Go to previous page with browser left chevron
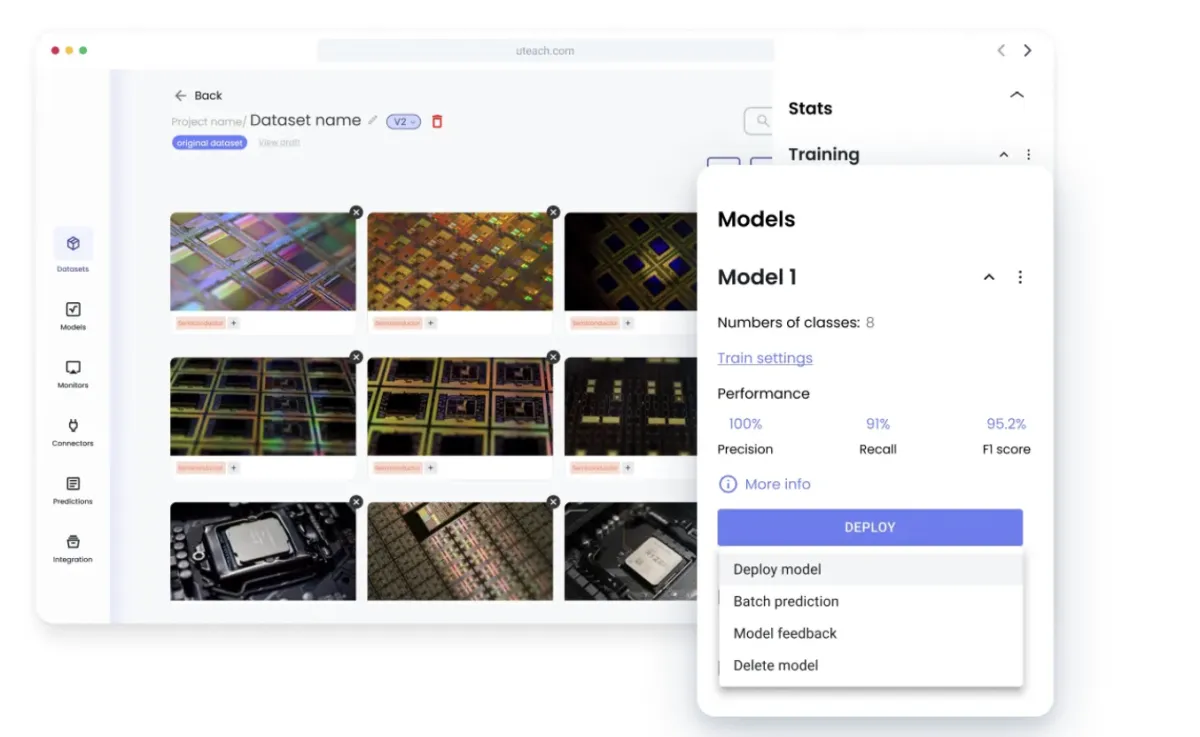 [1001, 50]
